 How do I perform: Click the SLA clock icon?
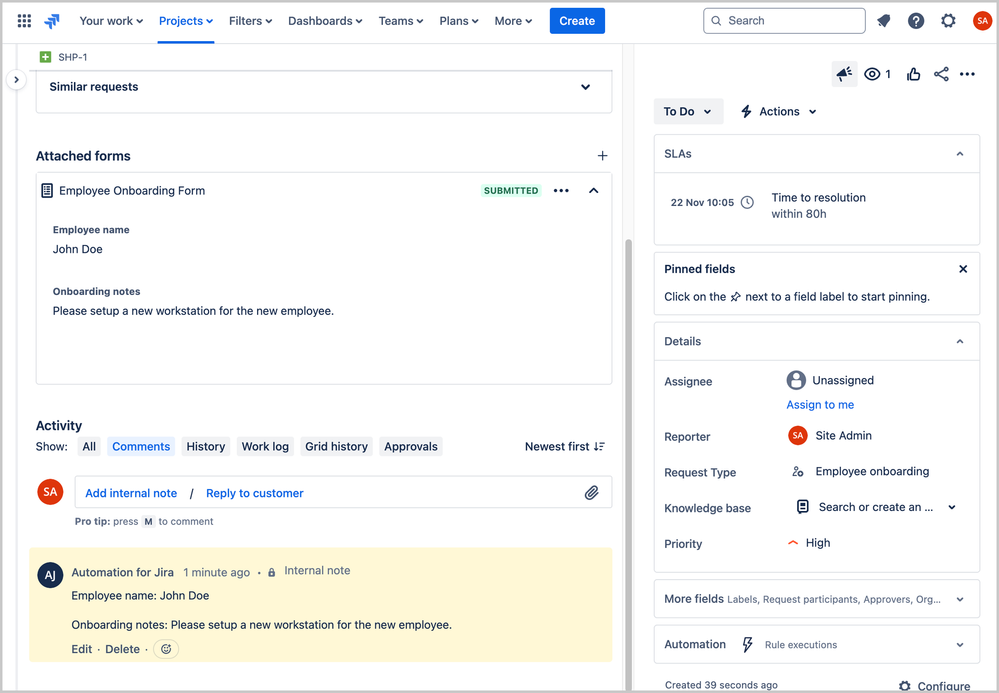747,203
